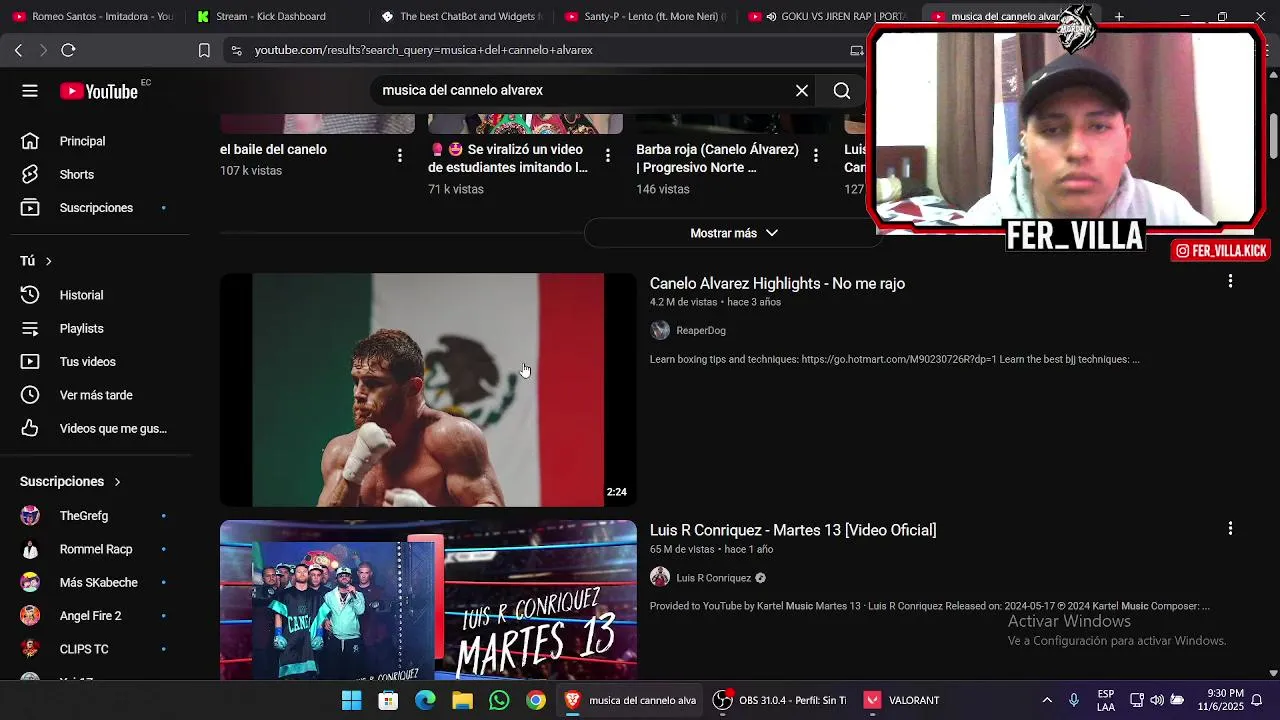Screen dimensions: 1280x720
Task: Focus the browser address bar URL
Action: 423,50
